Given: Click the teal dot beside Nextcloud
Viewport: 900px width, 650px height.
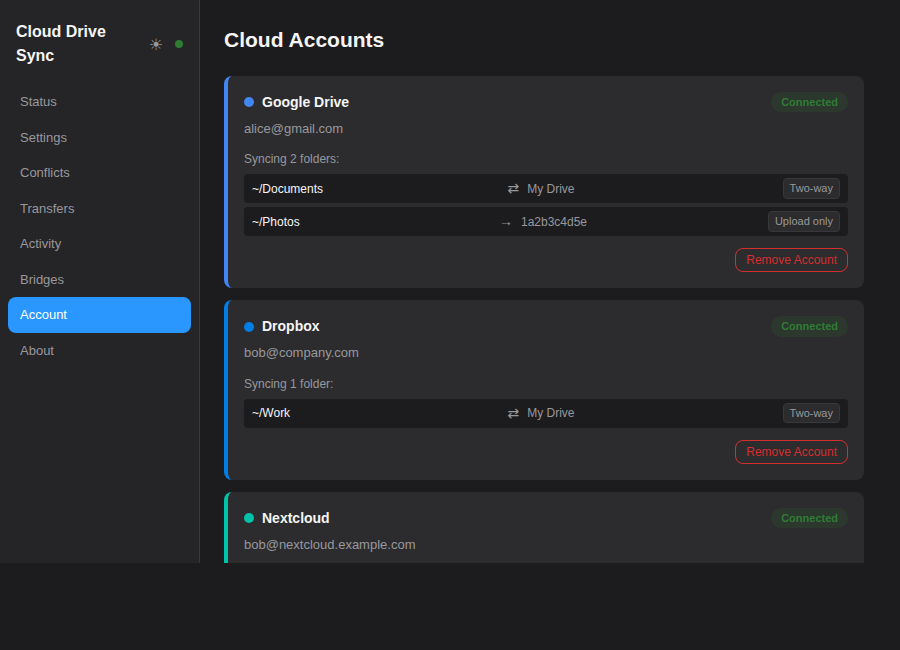Looking at the screenshot, I should click(x=249, y=518).
